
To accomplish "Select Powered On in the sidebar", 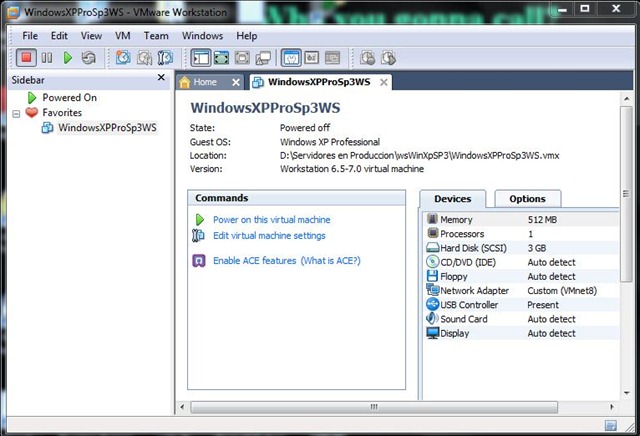I will [x=69, y=98].
